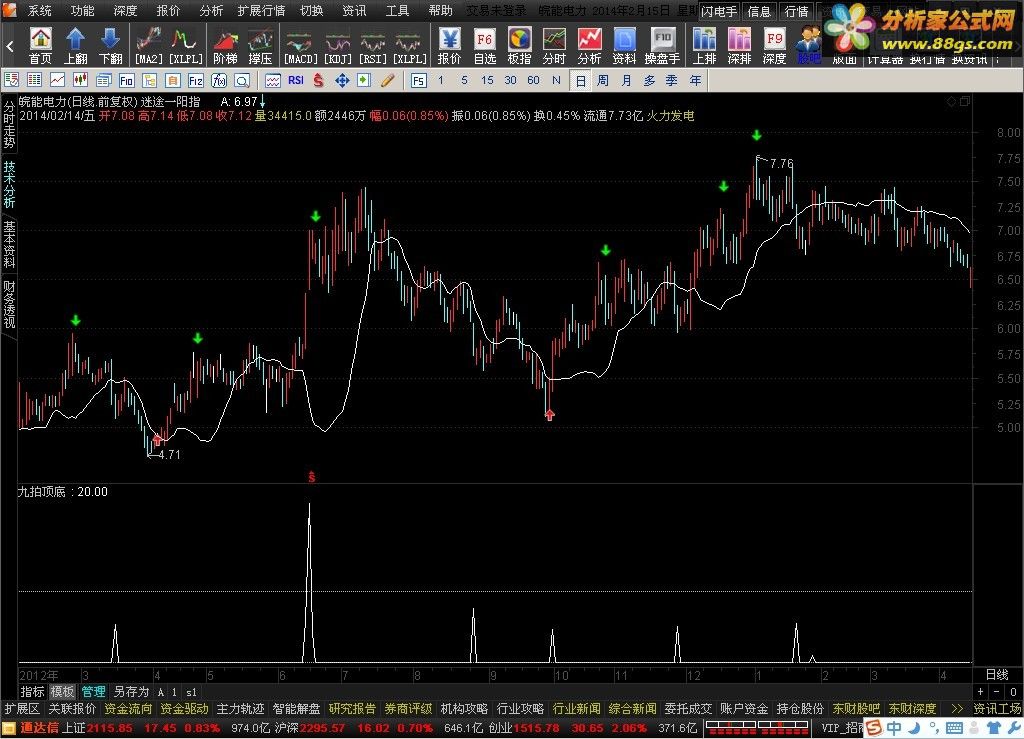Click the red S dollar icon
1024x739 pixels.
pos(318,80)
